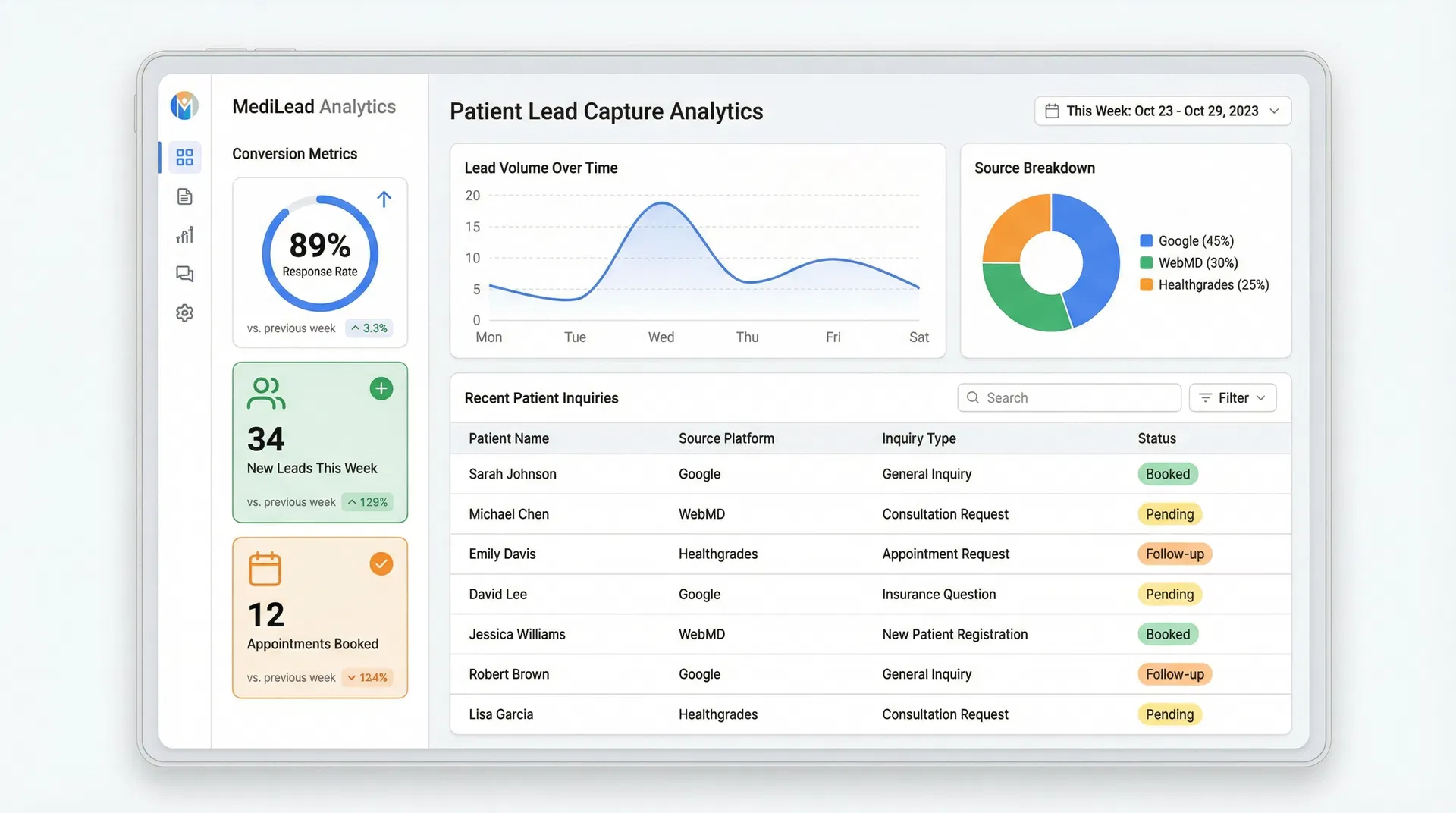The image size is (1456, 813).
Task: Select the analytics chart icon in sidebar
Action: click(184, 235)
